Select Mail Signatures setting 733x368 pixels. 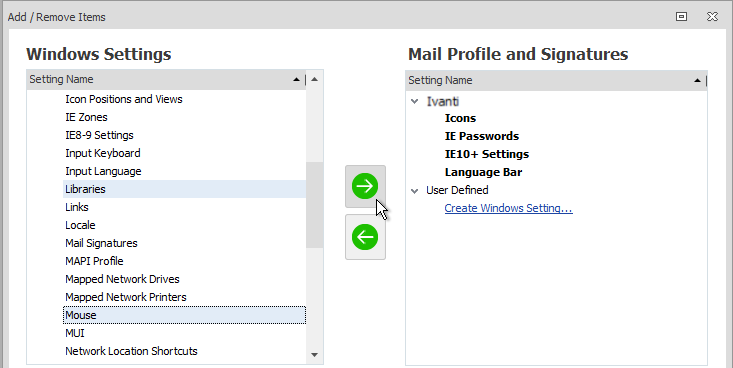101,243
